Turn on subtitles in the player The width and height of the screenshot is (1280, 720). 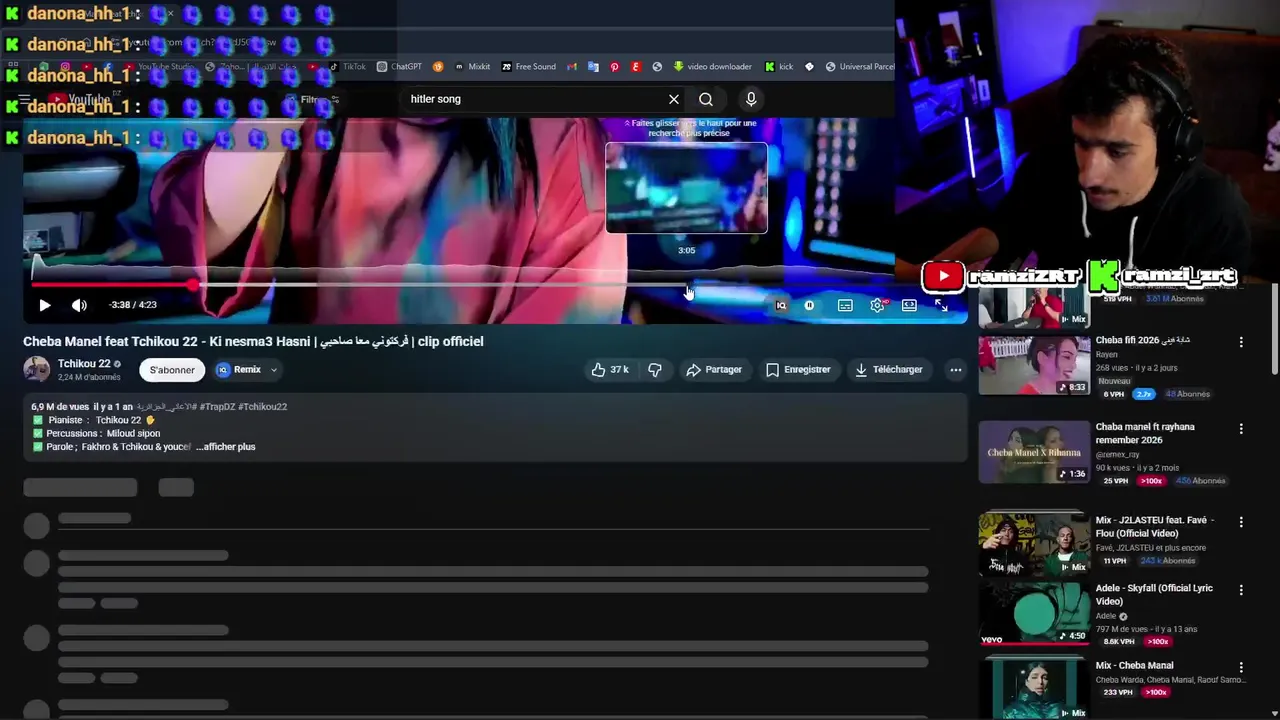click(x=845, y=305)
